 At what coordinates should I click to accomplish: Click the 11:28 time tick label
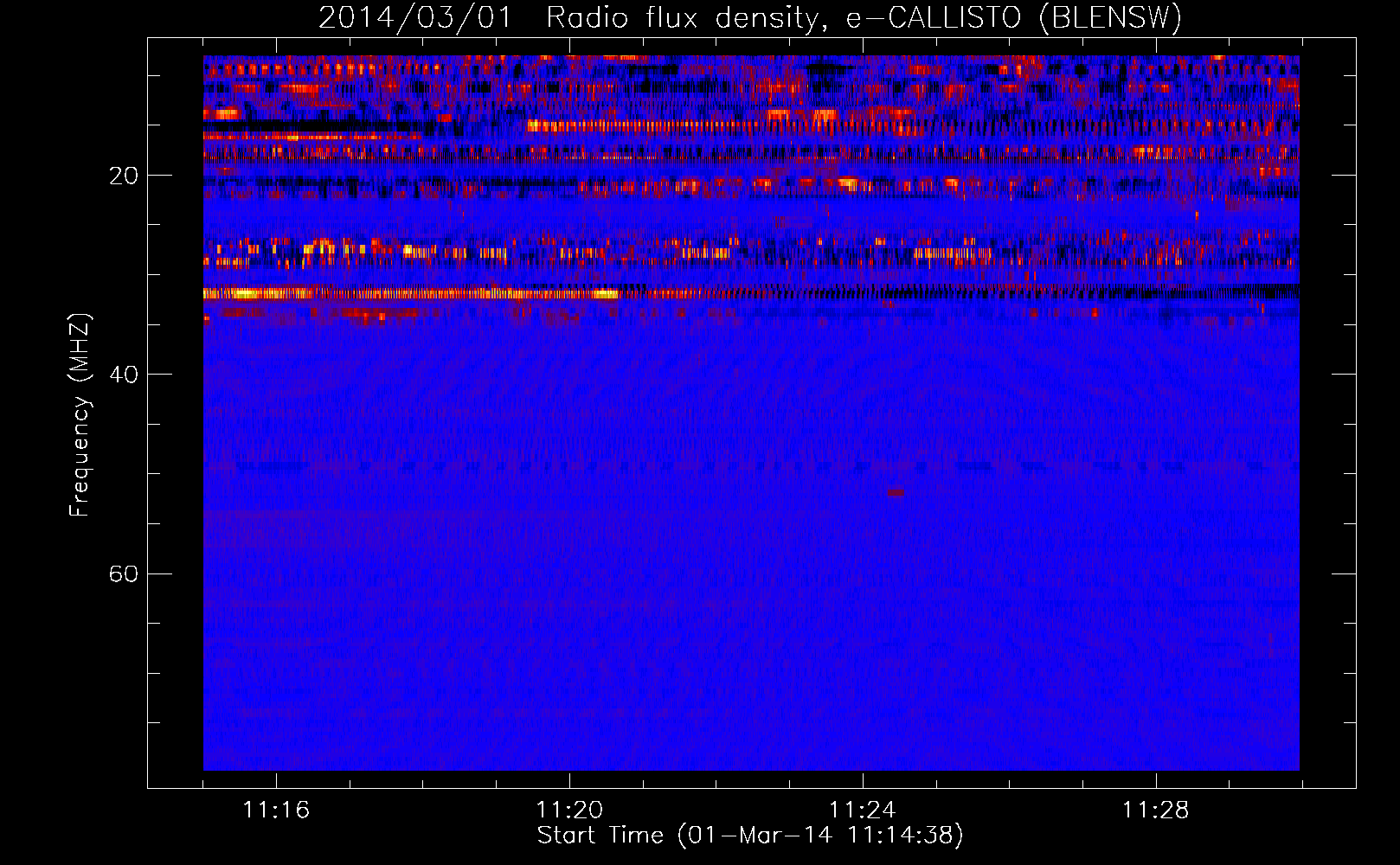coord(1156,810)
